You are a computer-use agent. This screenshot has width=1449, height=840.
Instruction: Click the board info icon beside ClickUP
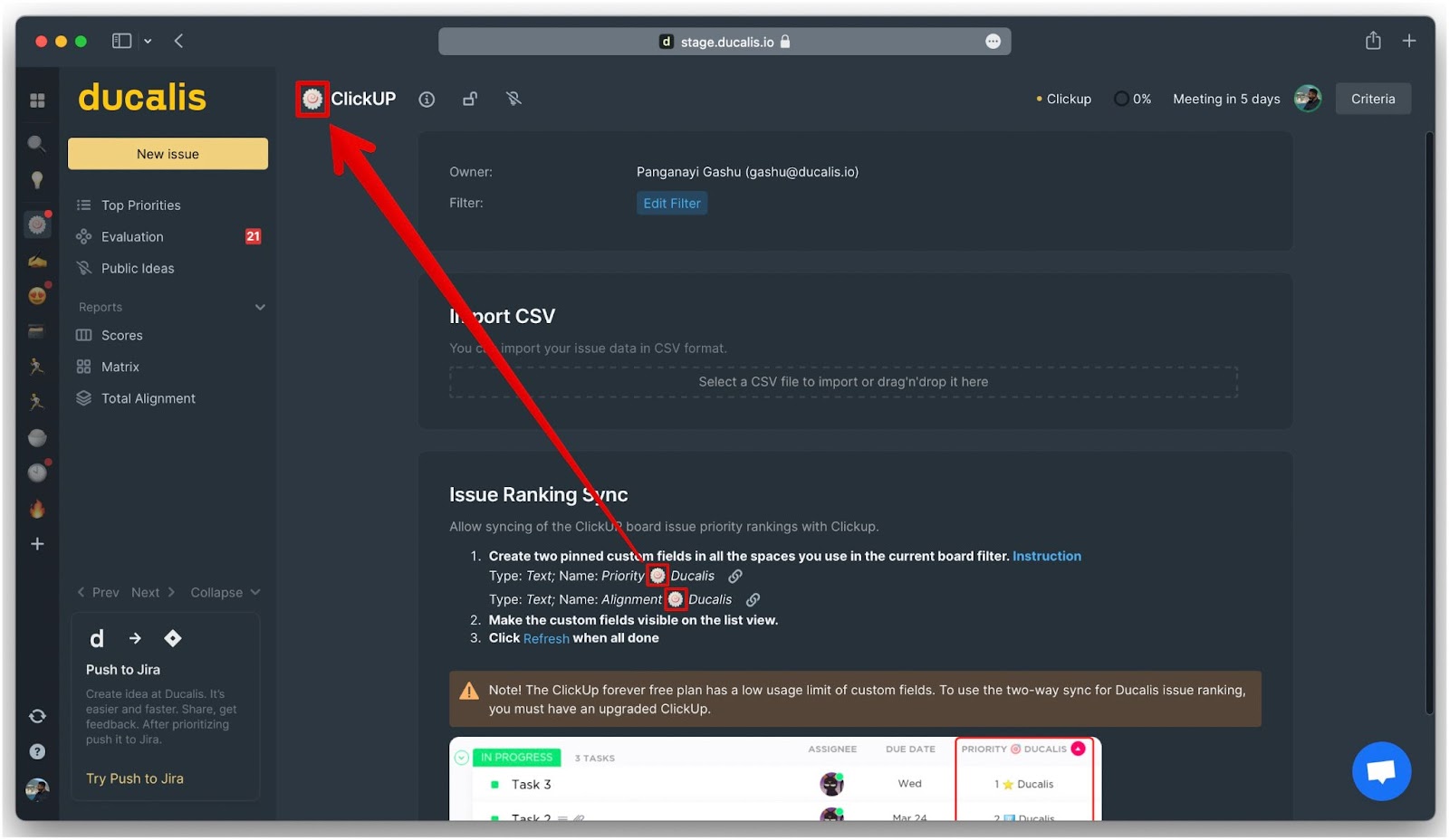pos(427,100)
